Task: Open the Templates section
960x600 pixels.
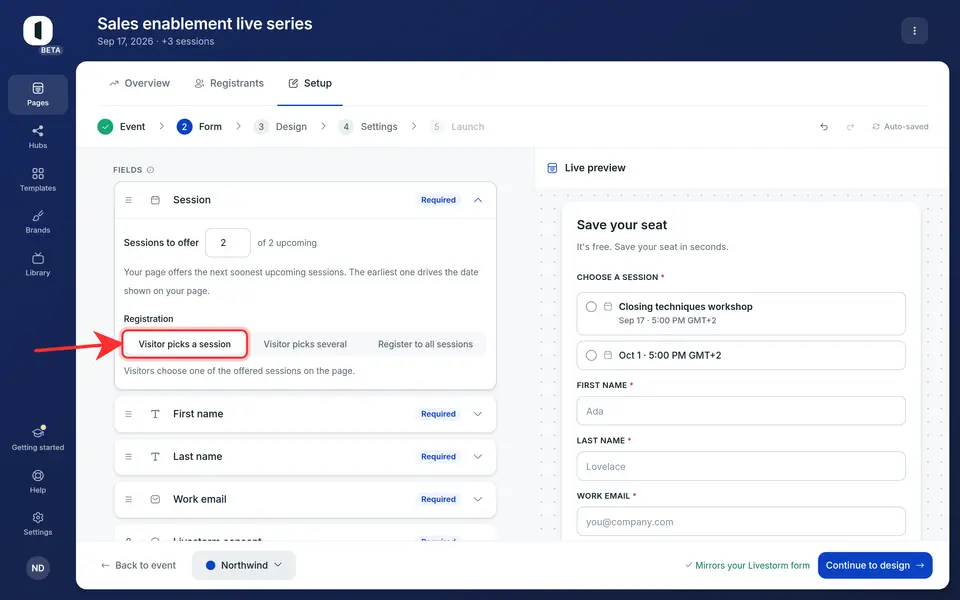Action: [x=38, y=179]
